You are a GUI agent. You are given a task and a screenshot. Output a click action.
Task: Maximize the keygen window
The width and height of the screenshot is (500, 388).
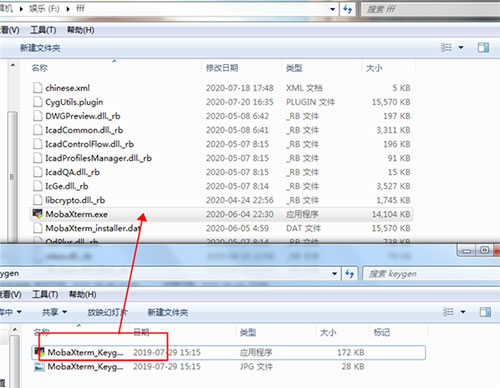pos(485,250)
